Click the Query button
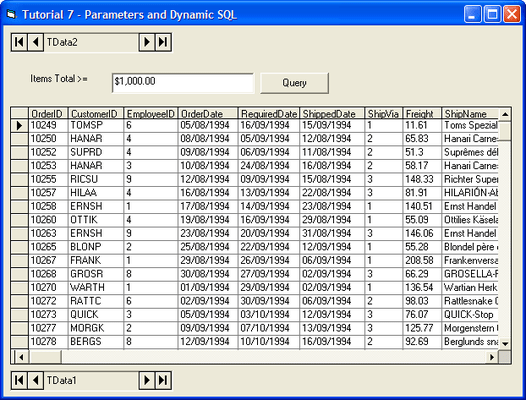The image size is (526, 400). pyautogui.click(x=294, y=83)
